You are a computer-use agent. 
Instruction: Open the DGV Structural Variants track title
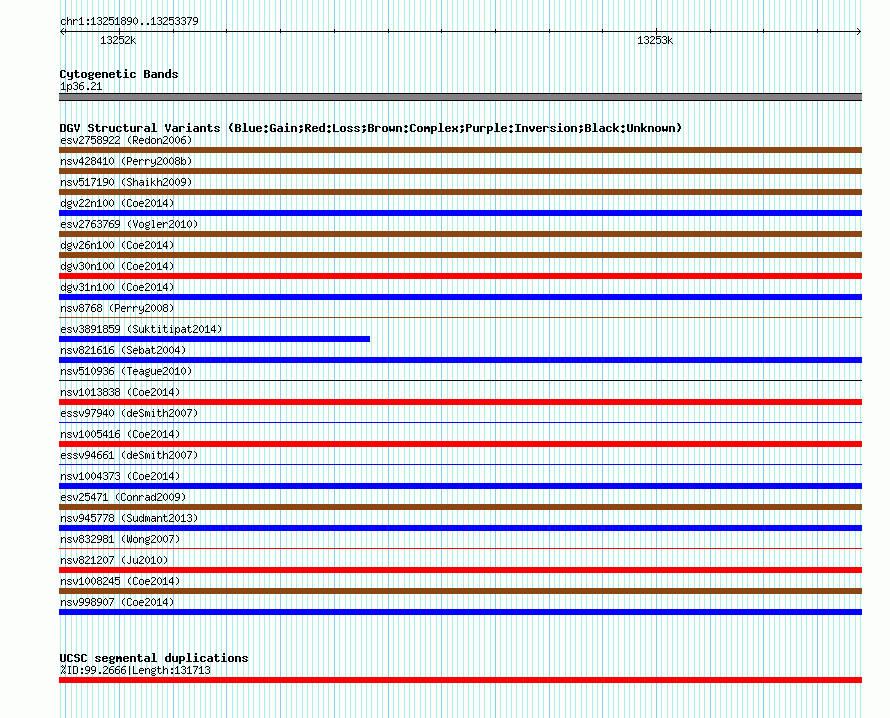click(371, 128)
